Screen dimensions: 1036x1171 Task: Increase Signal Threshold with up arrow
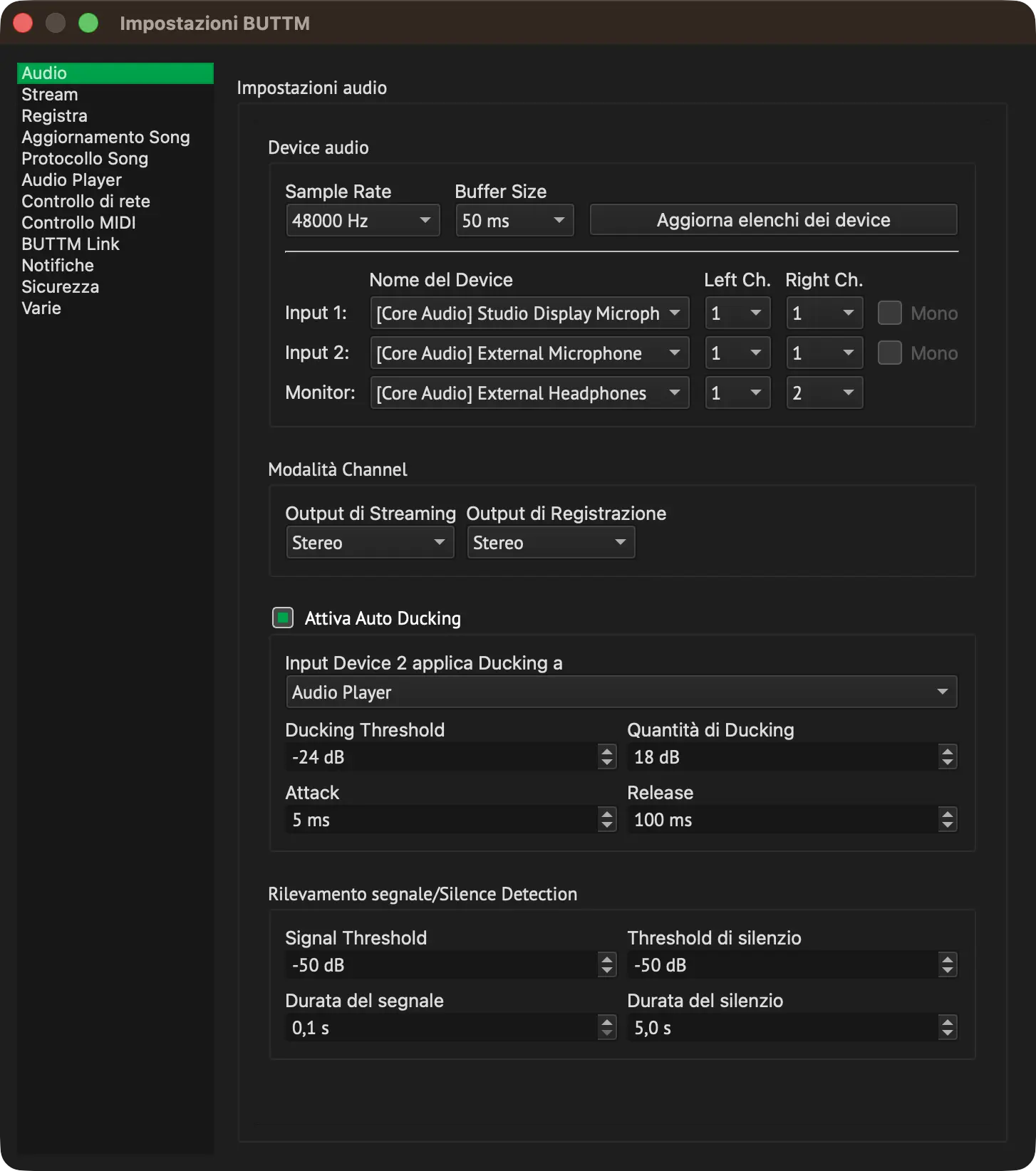[607, 959]
